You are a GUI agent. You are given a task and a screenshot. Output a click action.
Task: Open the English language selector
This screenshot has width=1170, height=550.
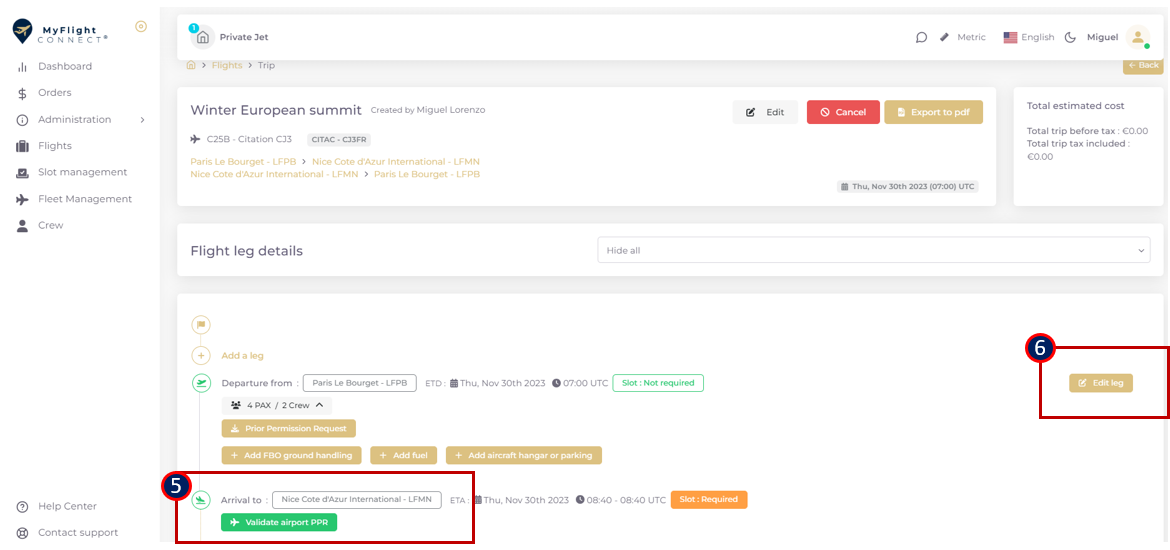tap(1029, 37)
